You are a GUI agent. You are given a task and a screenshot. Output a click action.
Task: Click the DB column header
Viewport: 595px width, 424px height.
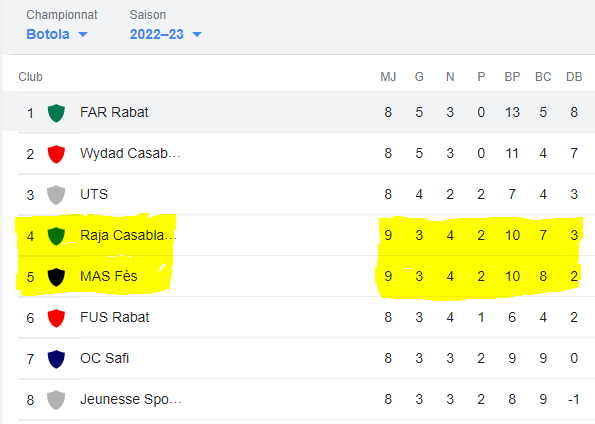574,77
